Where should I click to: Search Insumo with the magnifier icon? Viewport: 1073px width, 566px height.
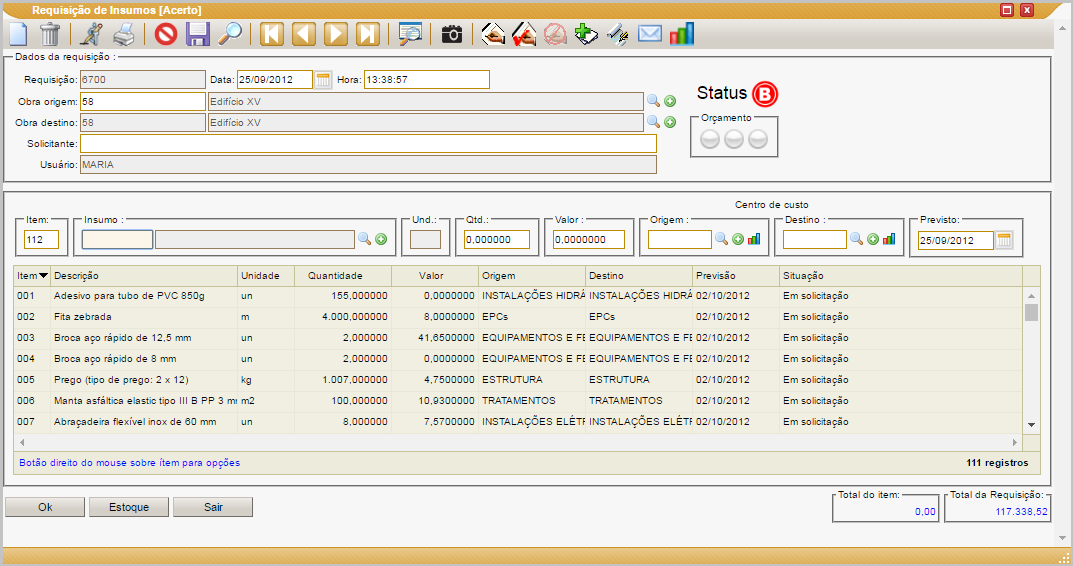tap(364, 239)
